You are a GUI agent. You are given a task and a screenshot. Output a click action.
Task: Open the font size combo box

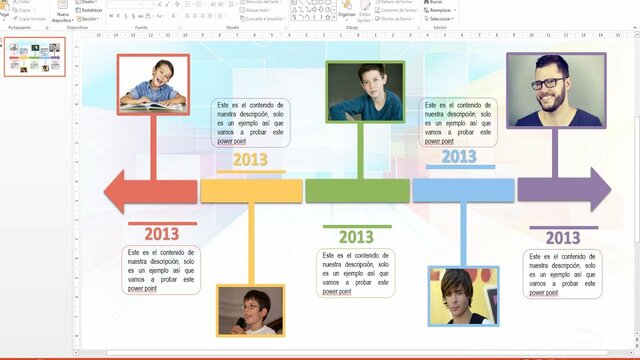pos(149,4)
